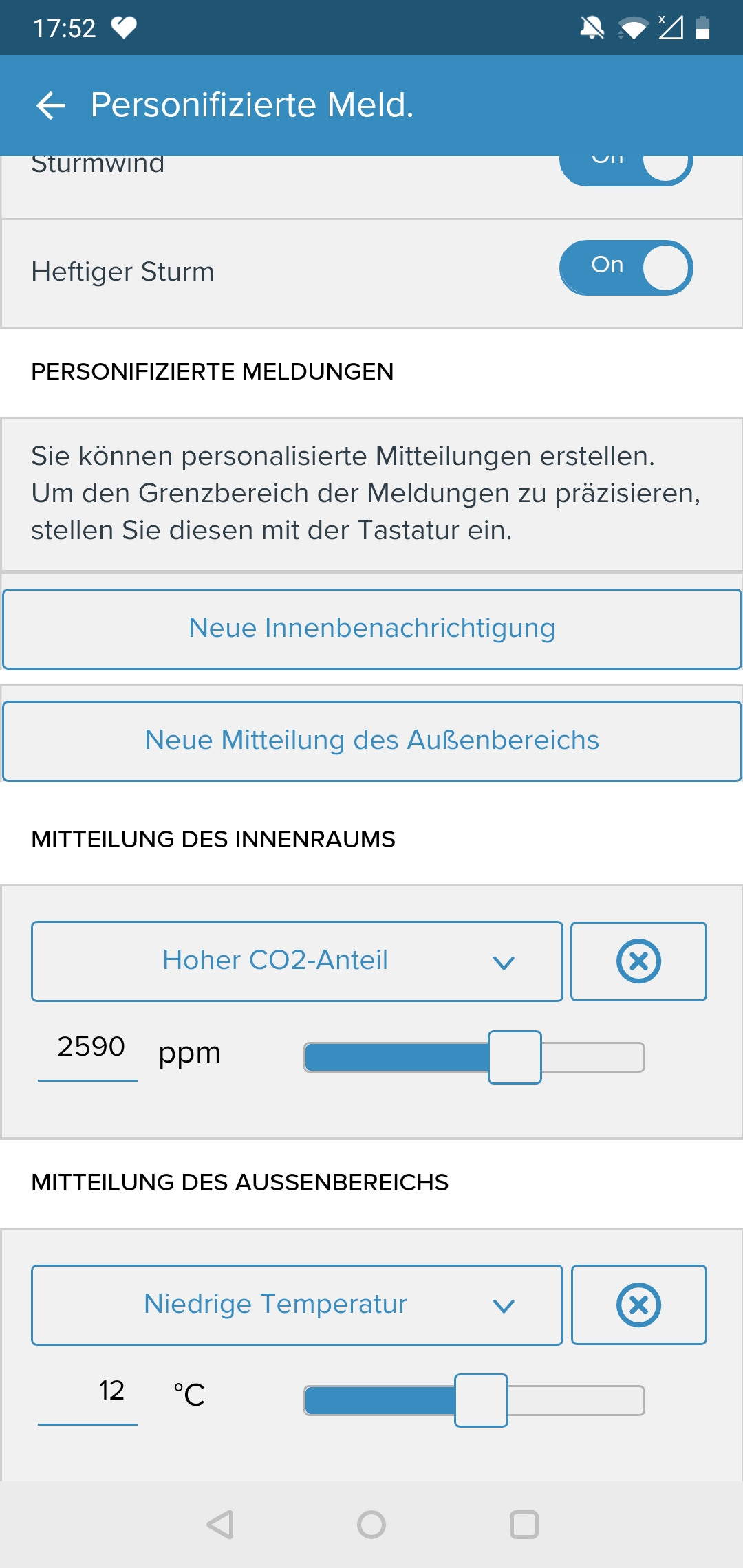Open recent apps with square button
This screenshot has width=743, height=1568.
tap(524, 1525)
